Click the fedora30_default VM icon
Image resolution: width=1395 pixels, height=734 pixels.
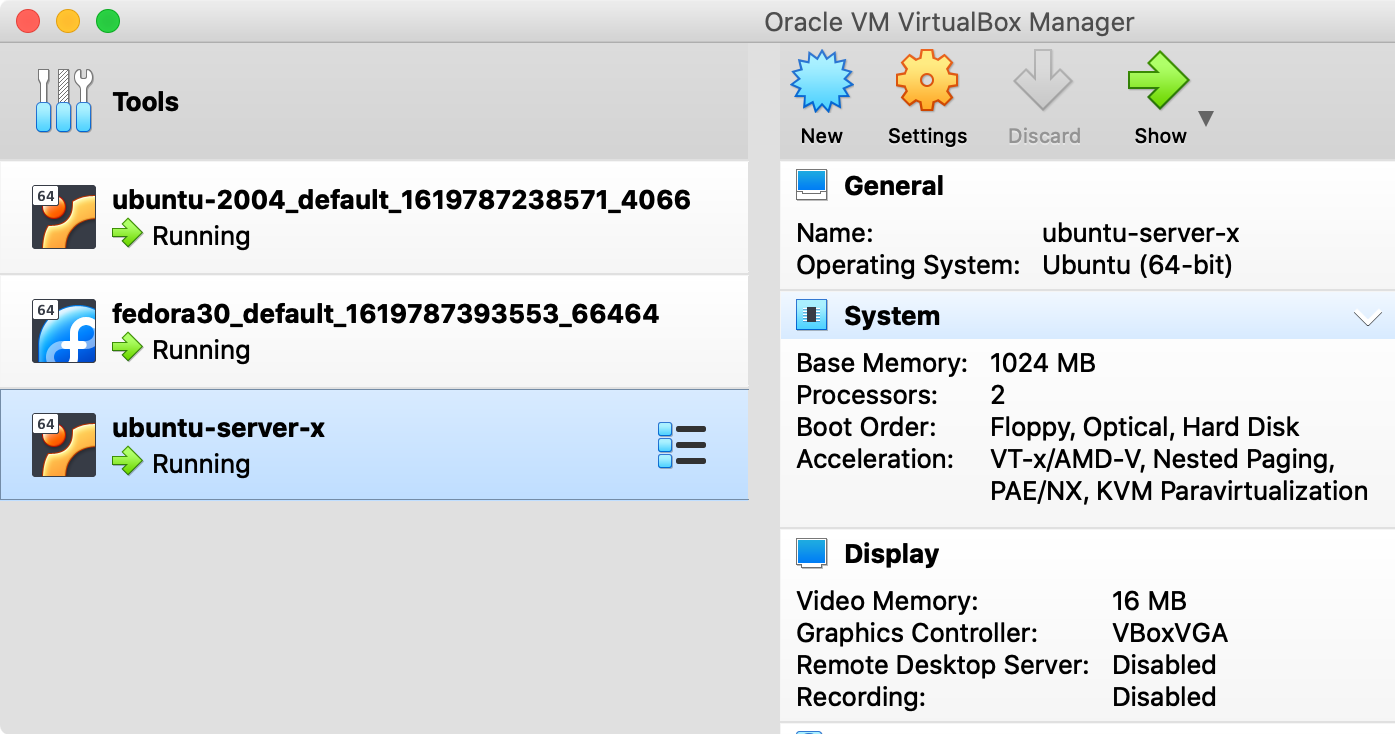pyautogui.click(x=64, y=331)
